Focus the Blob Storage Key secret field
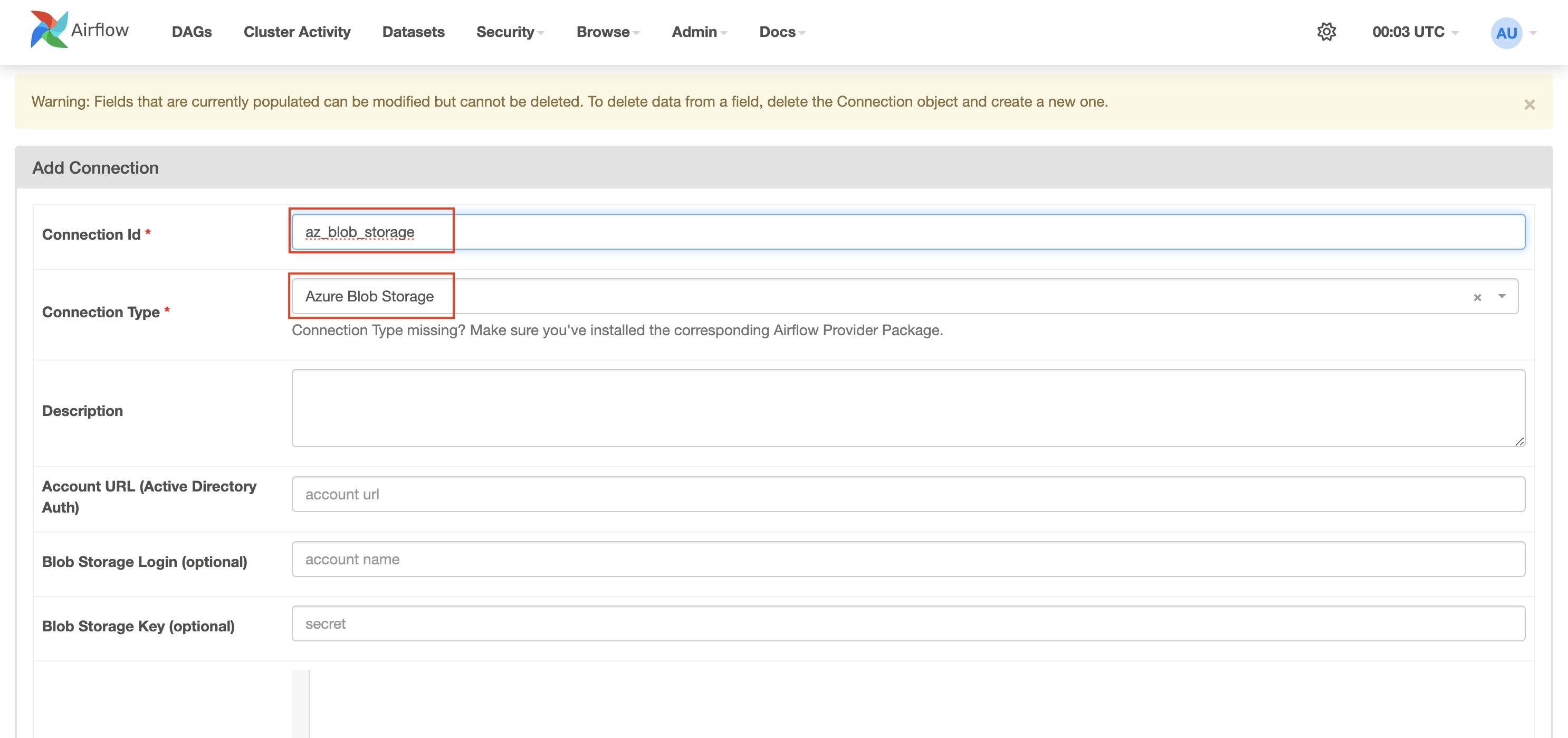Viewport: 1568px width, 738px height. (x=908, y=623)
